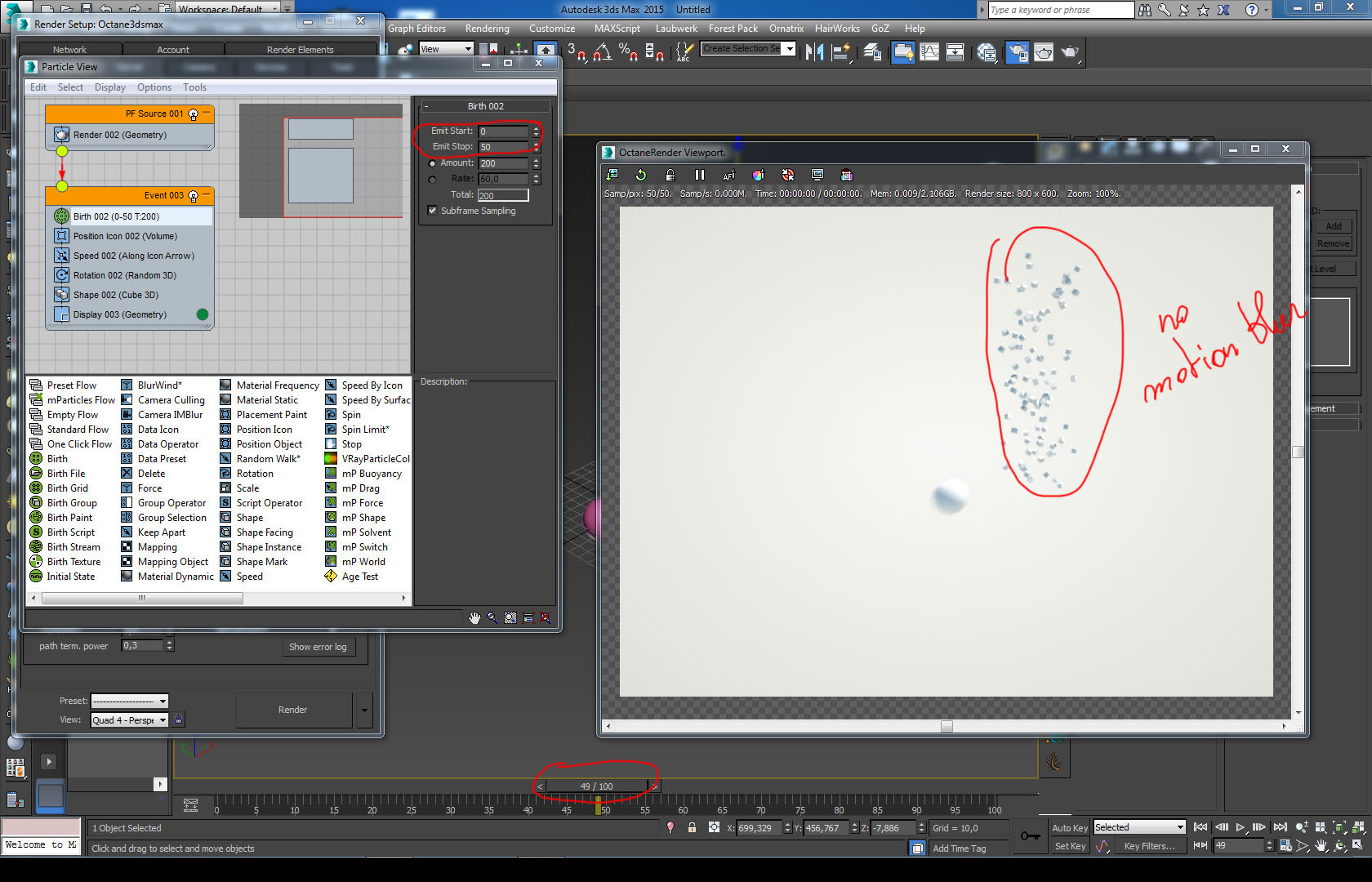1372x882 pixels.
Task: Click Show error log button
Action: [318, 647]
